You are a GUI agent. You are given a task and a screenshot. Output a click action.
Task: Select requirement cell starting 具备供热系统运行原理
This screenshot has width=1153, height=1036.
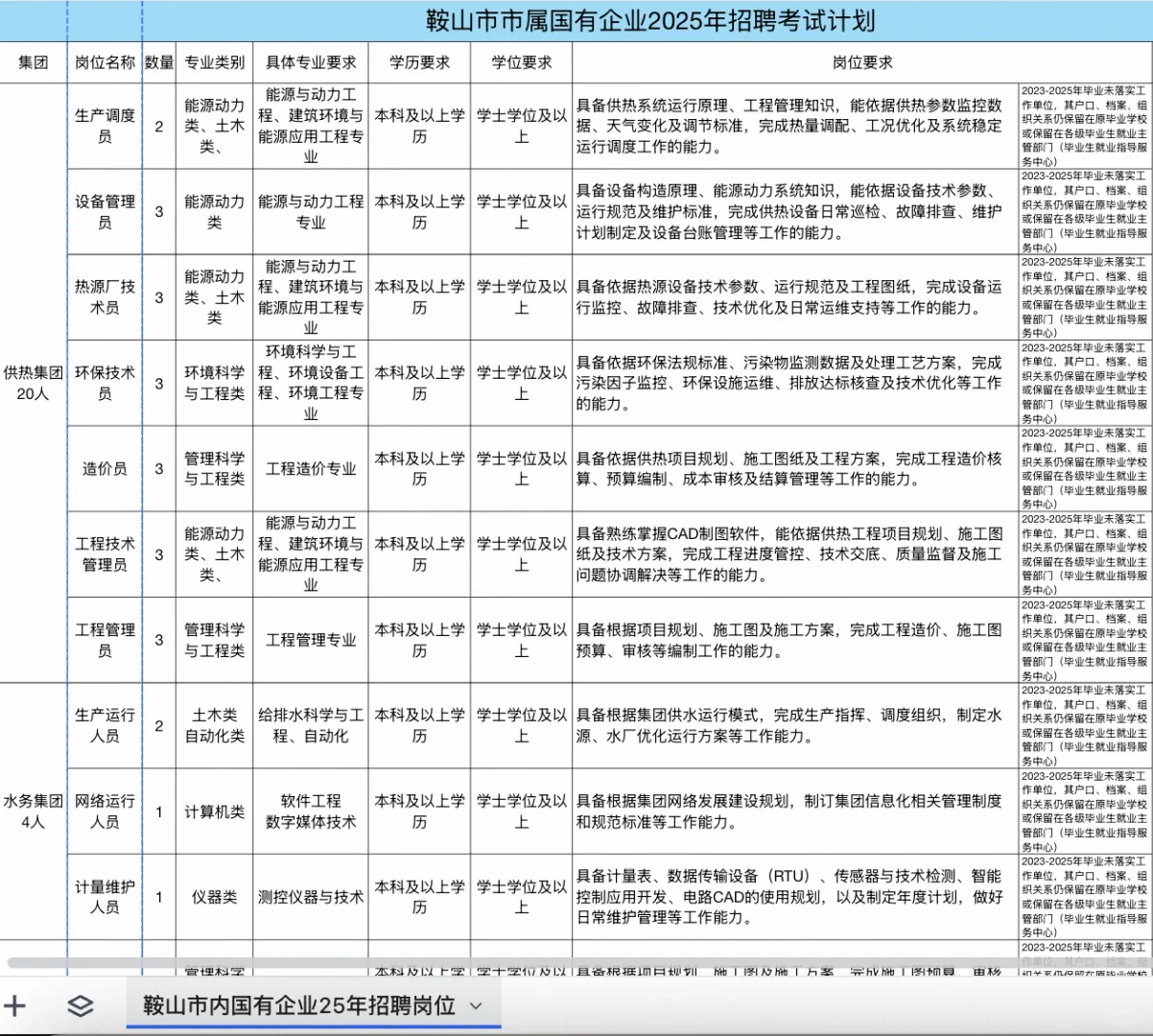click(x=795, y=126)
